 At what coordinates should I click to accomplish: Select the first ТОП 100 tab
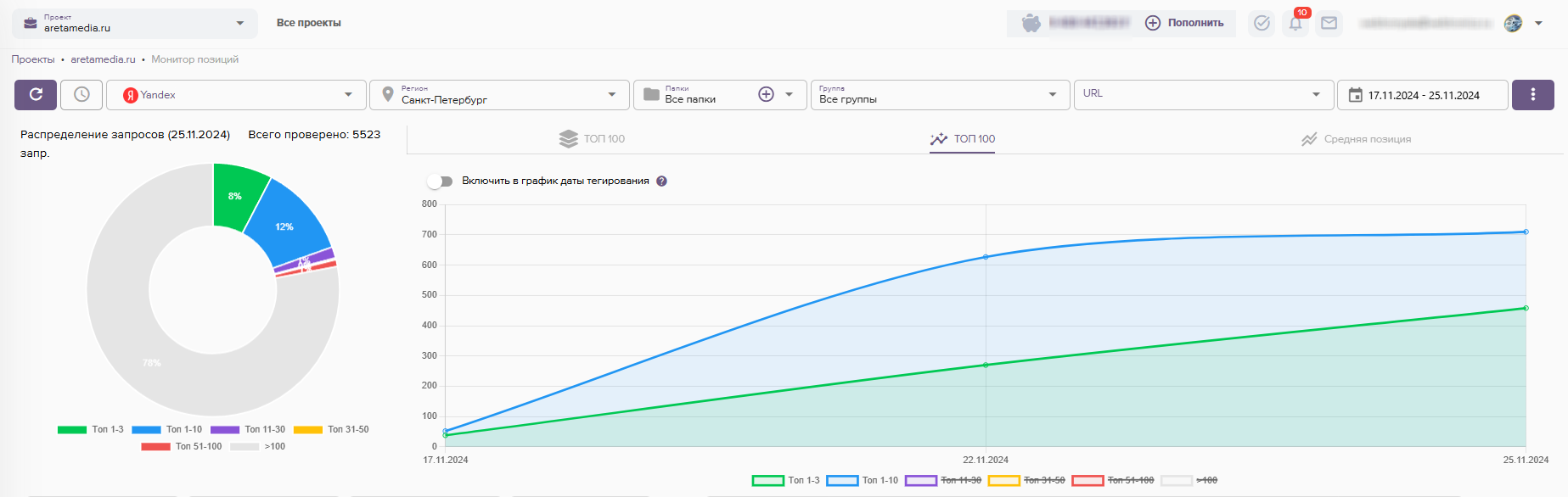[x=593, y=139]
